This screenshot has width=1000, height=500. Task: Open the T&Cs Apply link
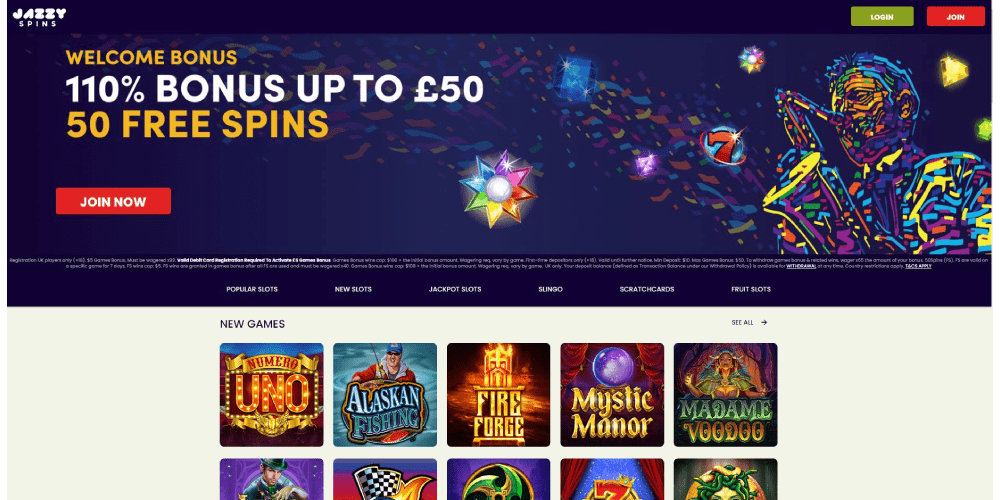919,266
